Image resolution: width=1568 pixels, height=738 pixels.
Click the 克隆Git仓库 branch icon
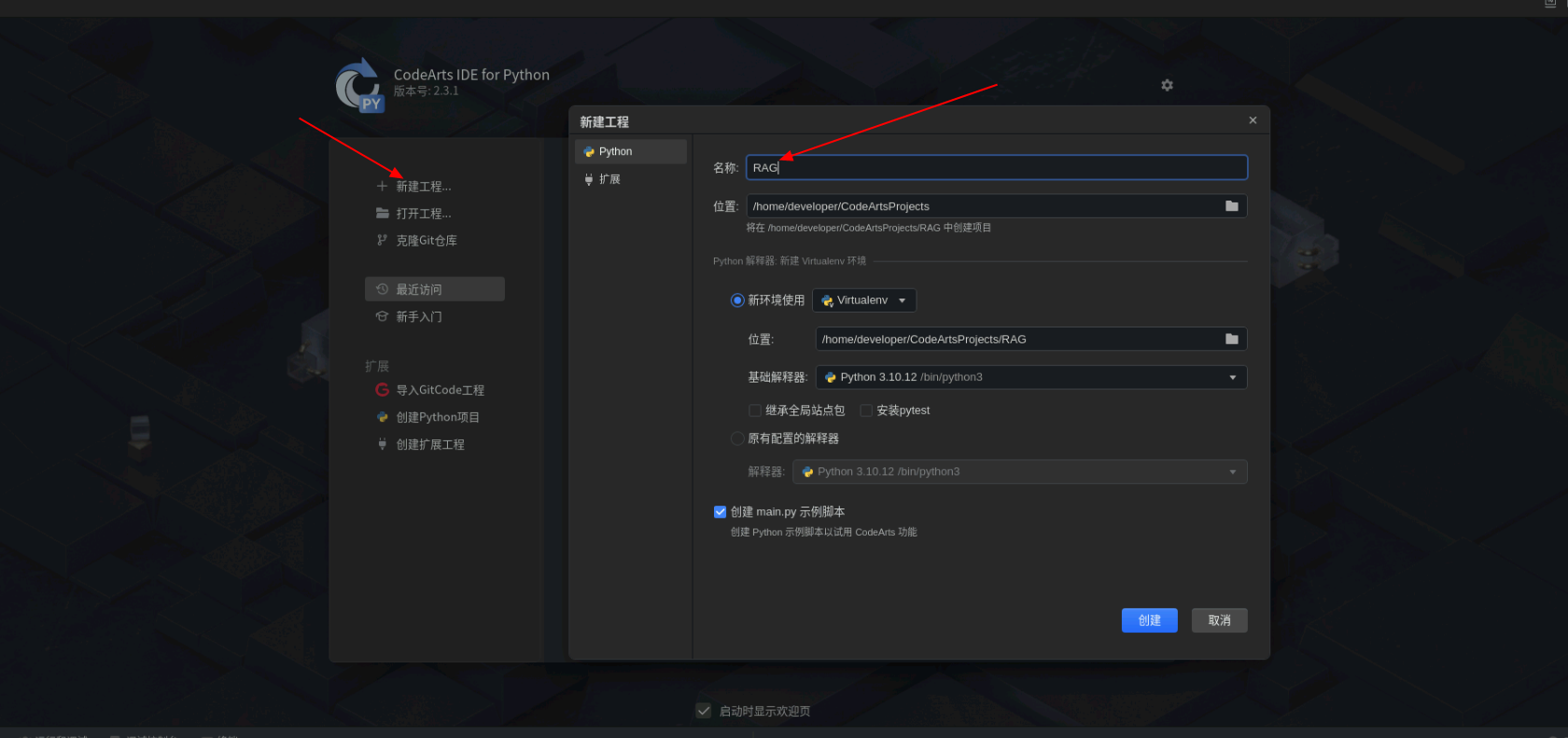click(382, 241)
